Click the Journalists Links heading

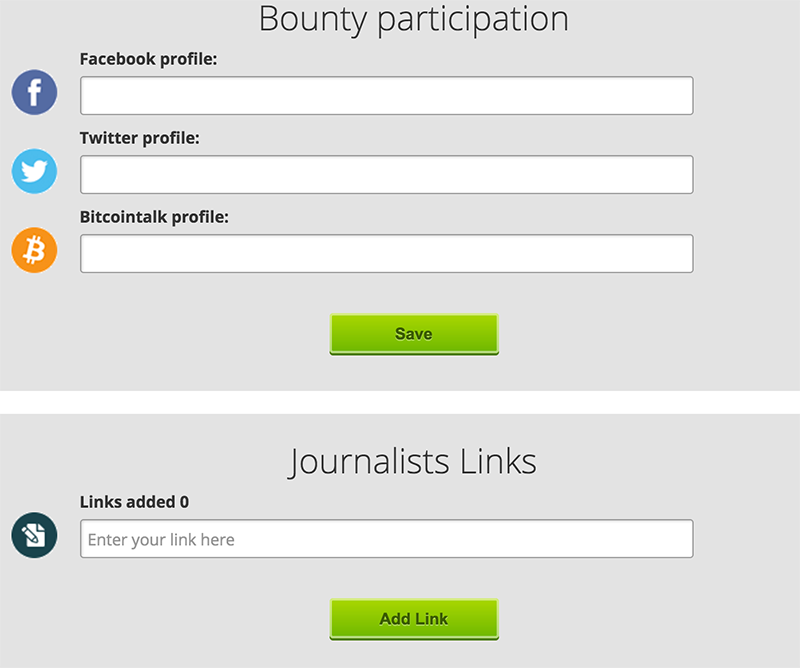point(413,462)
